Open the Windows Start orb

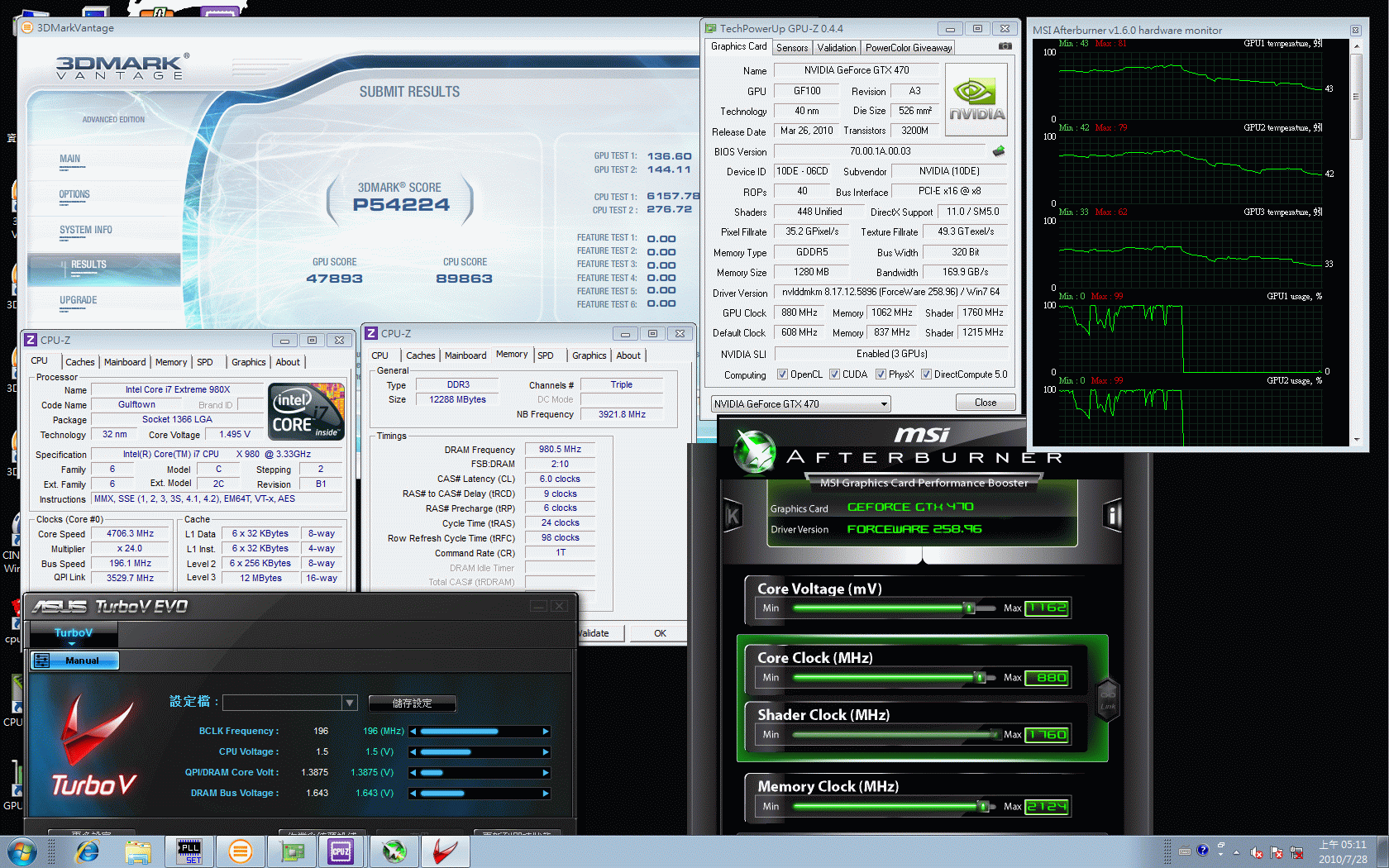(x=21, y=851)
